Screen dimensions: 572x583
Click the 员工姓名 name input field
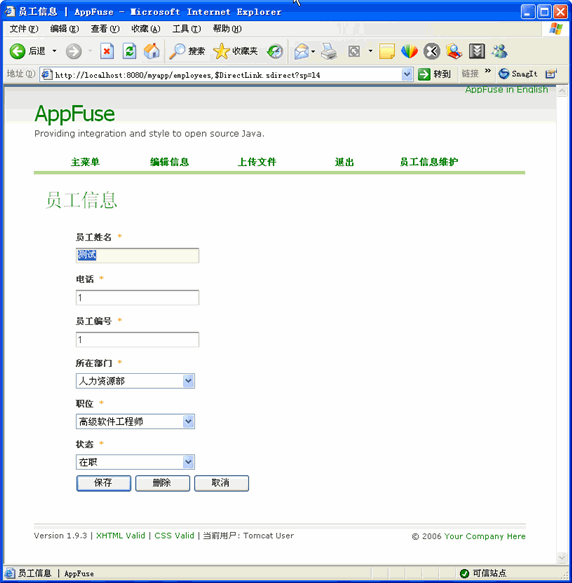coord(138,255)
